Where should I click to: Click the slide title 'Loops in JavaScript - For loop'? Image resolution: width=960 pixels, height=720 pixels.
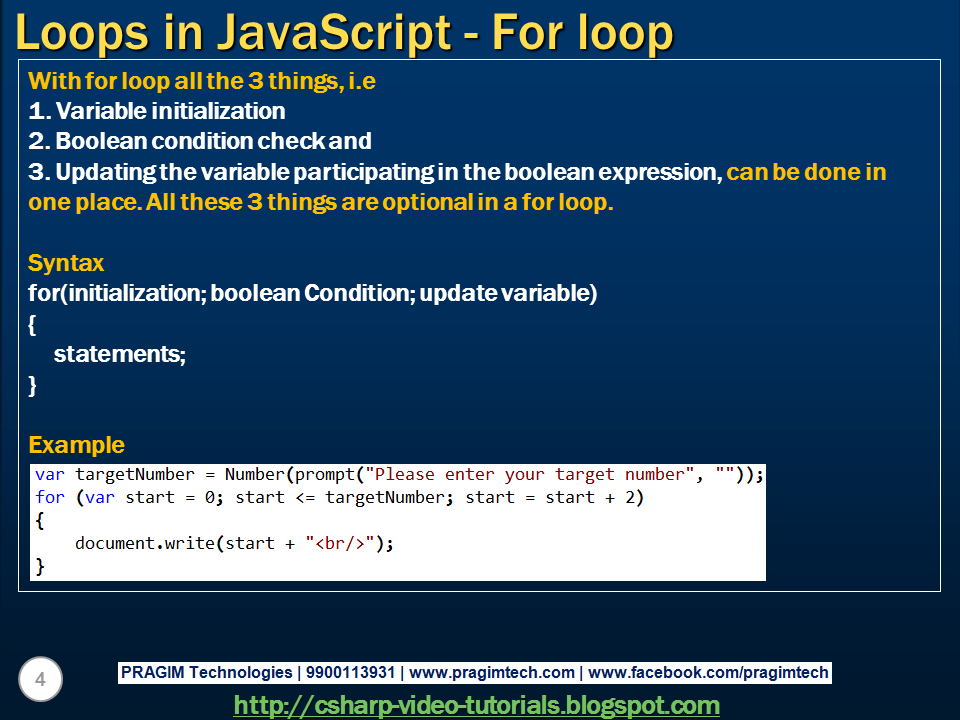(x=344, y=33)
